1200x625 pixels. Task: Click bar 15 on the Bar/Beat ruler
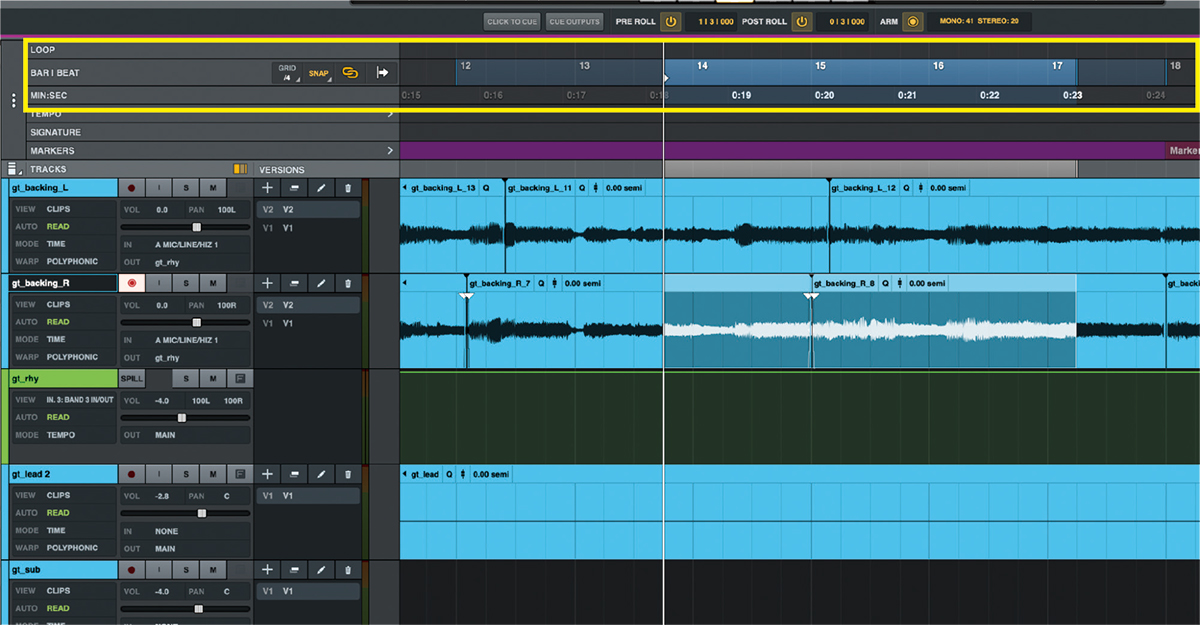click(x=820, y=66)
